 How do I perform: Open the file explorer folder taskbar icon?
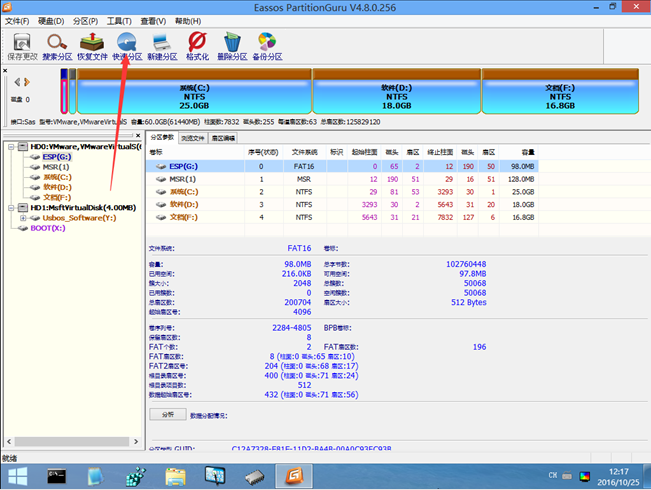click(x=176, y=476)
